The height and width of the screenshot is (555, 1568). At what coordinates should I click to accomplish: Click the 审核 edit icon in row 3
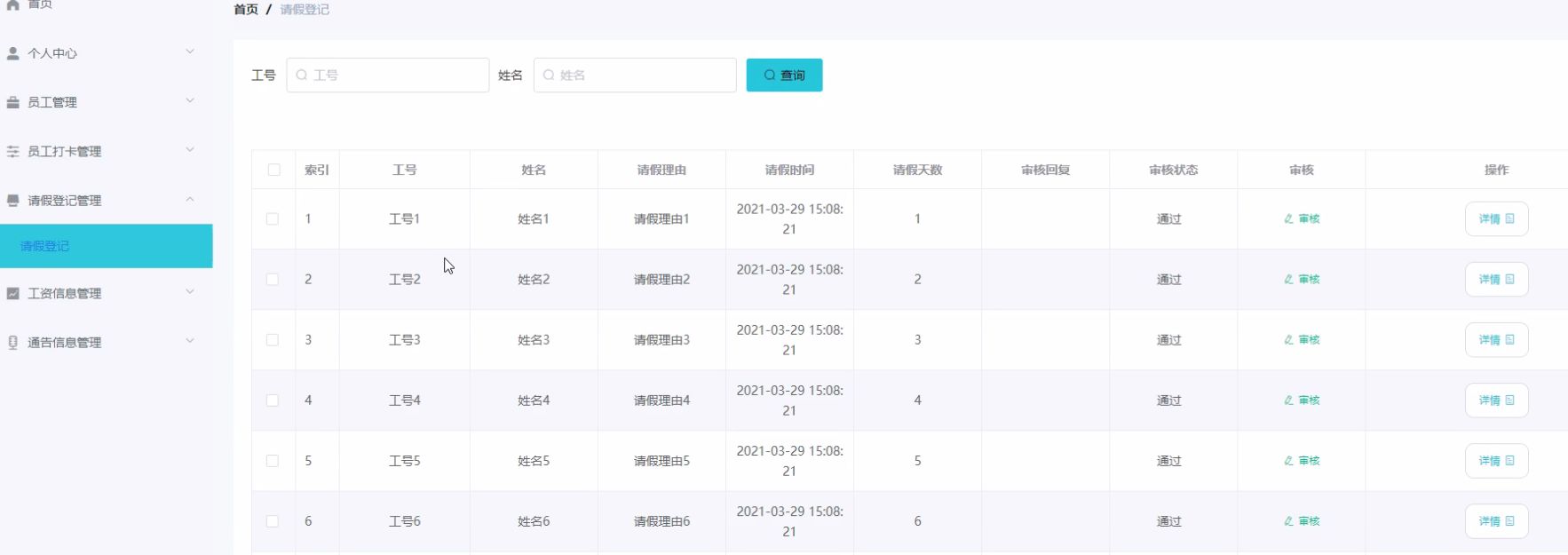click(x=1288, y=339)
